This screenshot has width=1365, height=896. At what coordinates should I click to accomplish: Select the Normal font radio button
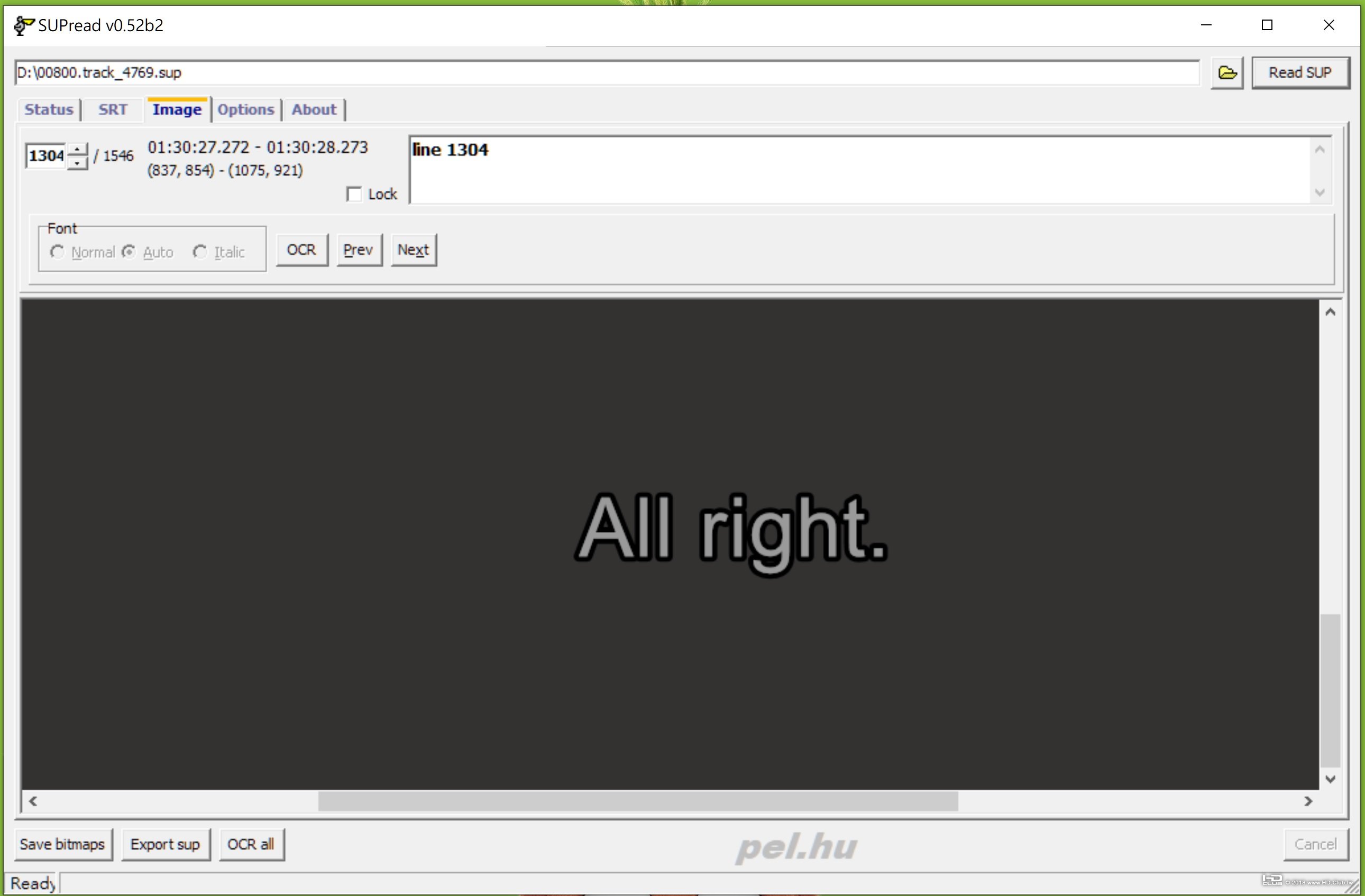(57, 252)
